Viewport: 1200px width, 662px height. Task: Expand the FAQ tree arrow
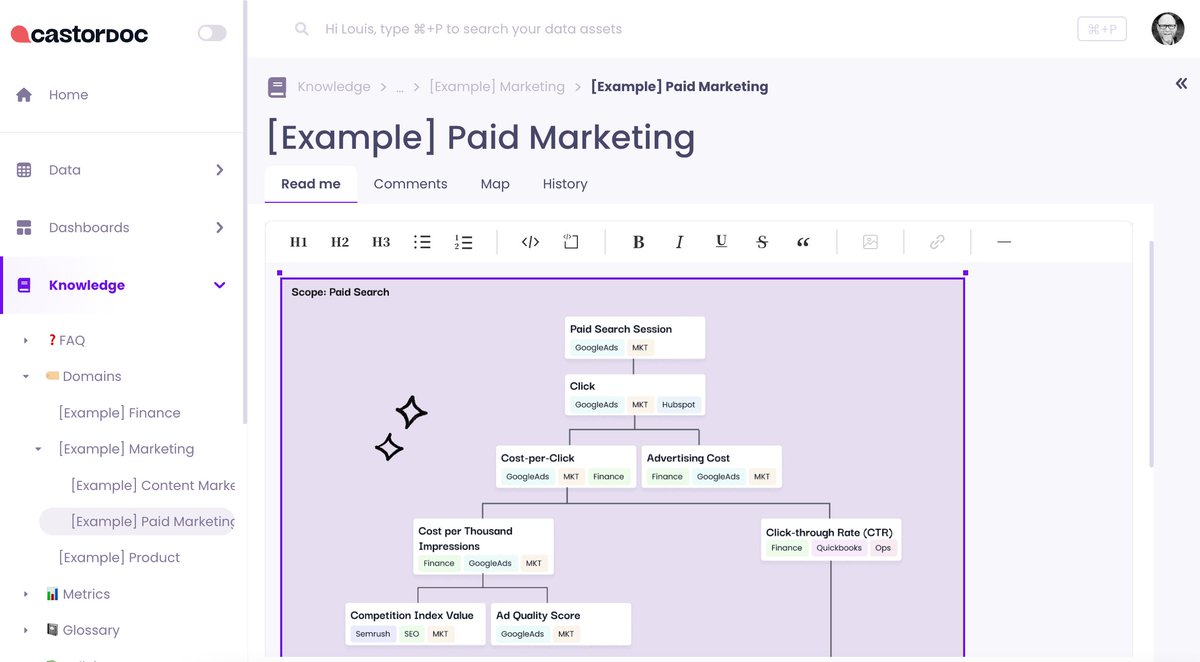point(26,341)
